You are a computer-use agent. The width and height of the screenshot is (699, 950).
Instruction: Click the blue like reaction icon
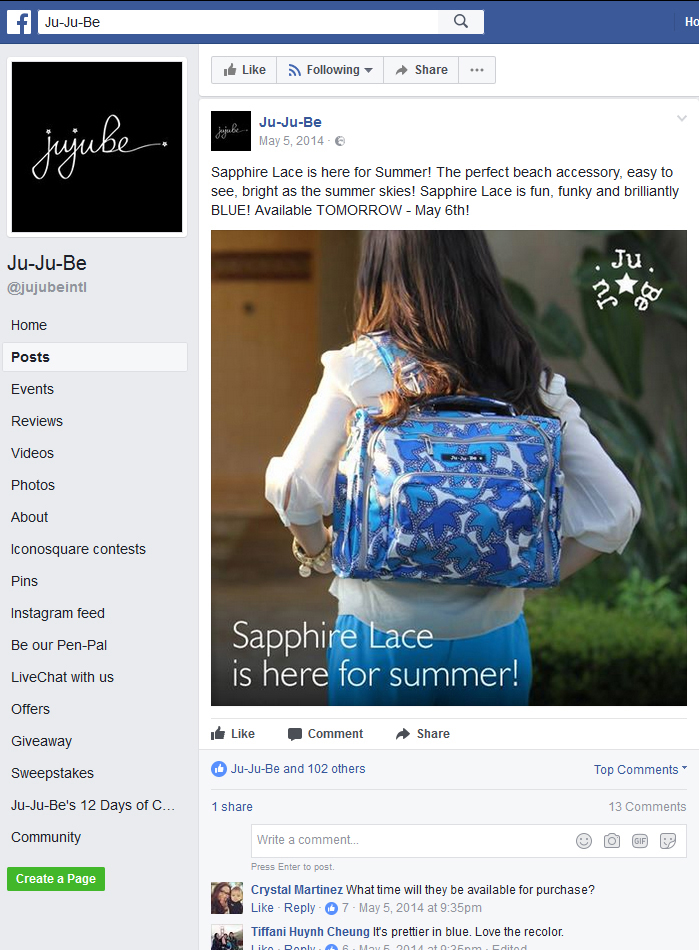tap(219, 769)
